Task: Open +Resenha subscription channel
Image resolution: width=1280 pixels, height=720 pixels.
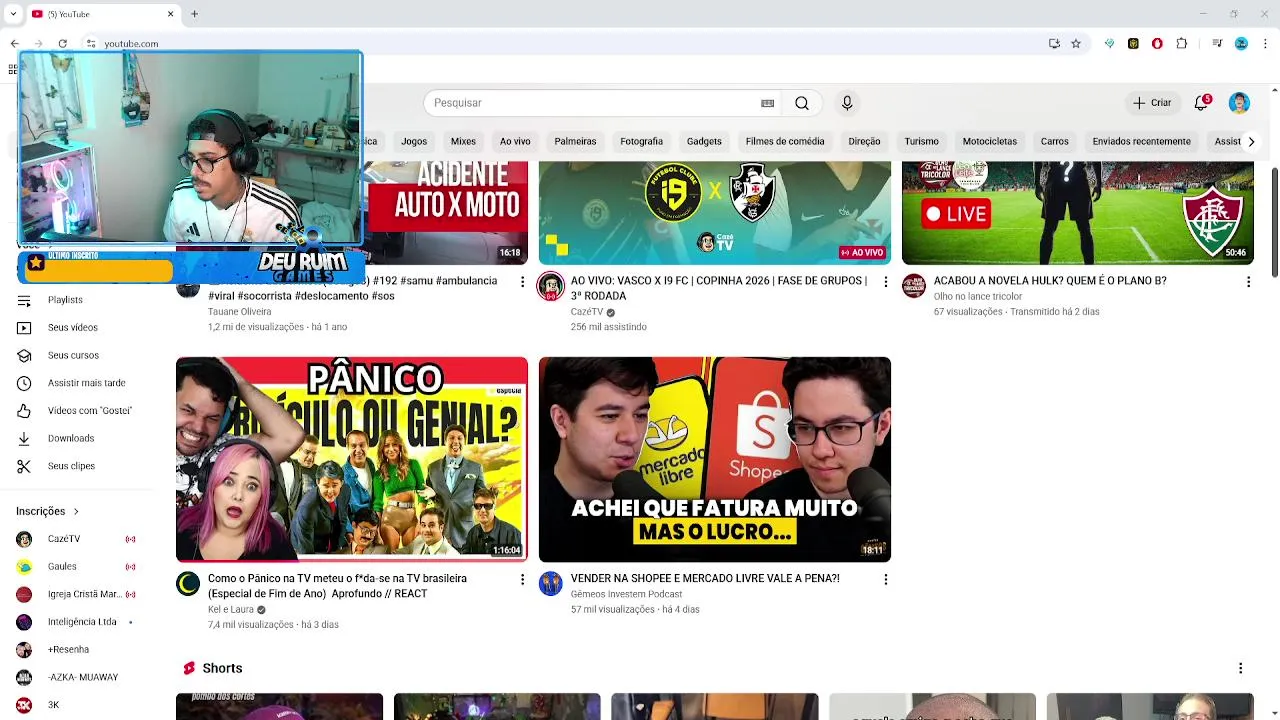Action: point(68,650)
